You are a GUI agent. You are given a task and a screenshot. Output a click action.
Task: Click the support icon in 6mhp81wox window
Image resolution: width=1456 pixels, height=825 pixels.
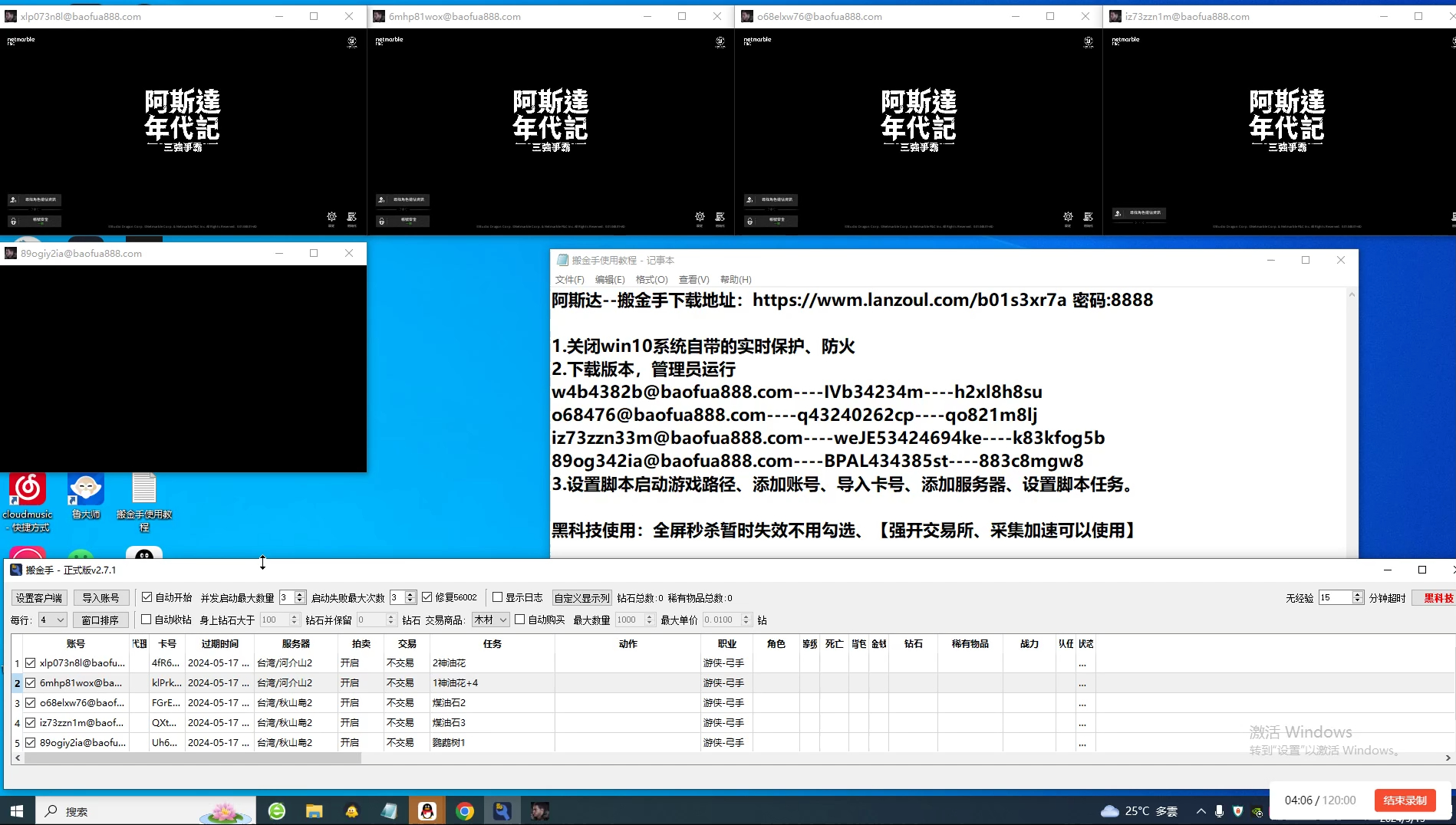[720, 217]
